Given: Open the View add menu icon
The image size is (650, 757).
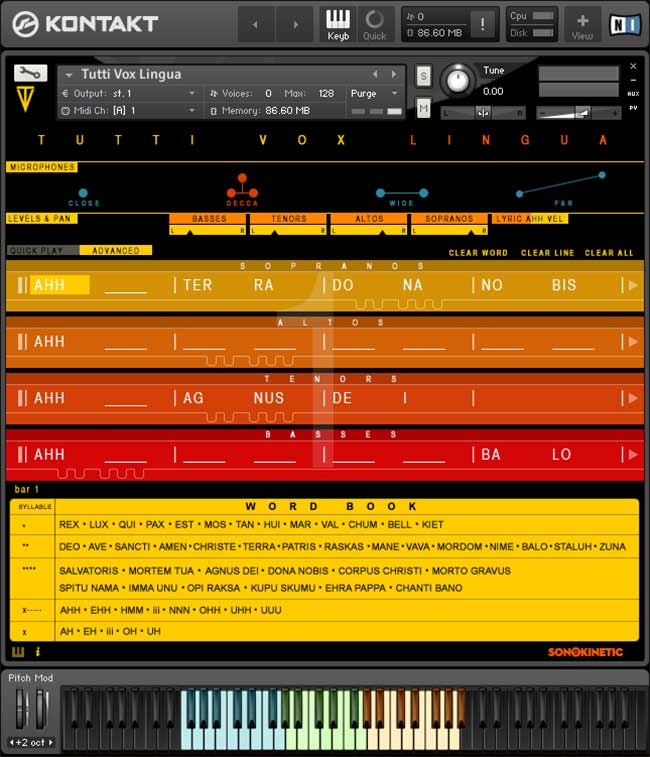Looking at the screenshot, I should (x=582, y=24).
